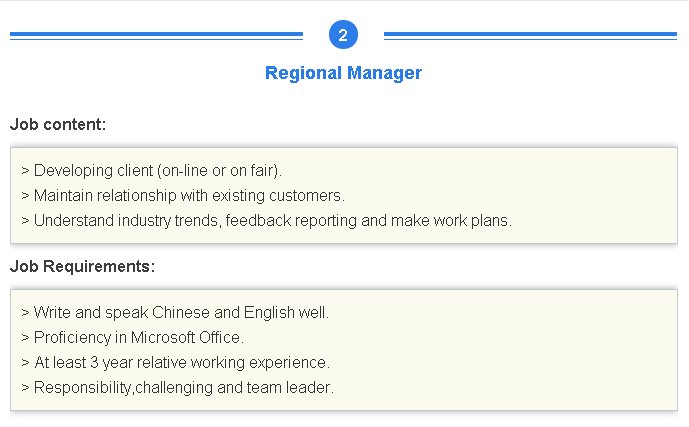Click the arrow bullet before Developing client
Screen dimensions: 689x427
25,171
